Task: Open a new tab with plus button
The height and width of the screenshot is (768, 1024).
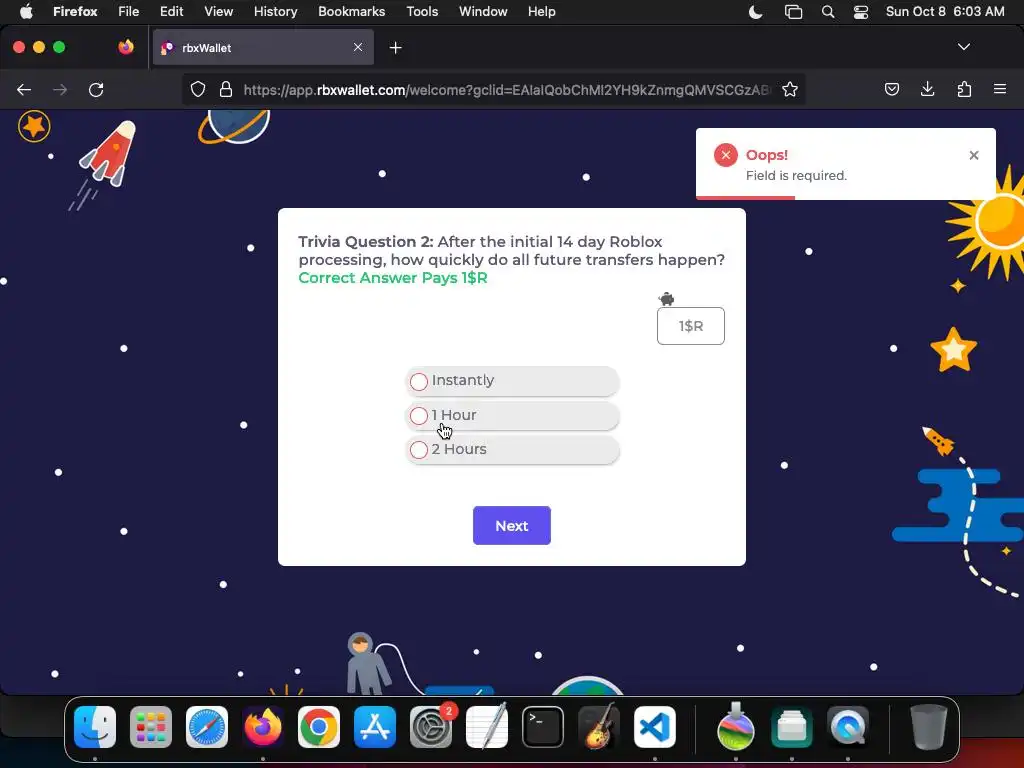Action: [395, 48]
